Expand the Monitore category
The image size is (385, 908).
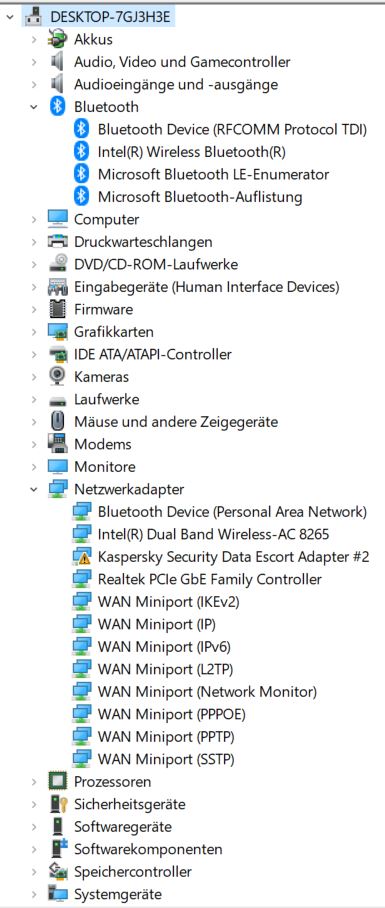34,467
